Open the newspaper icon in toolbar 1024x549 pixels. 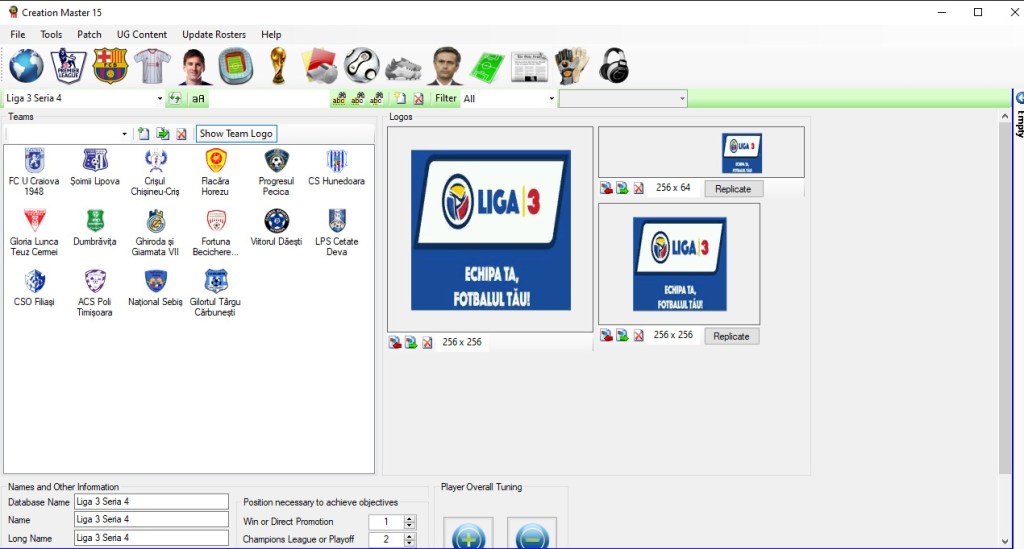(x=529, y=66)
